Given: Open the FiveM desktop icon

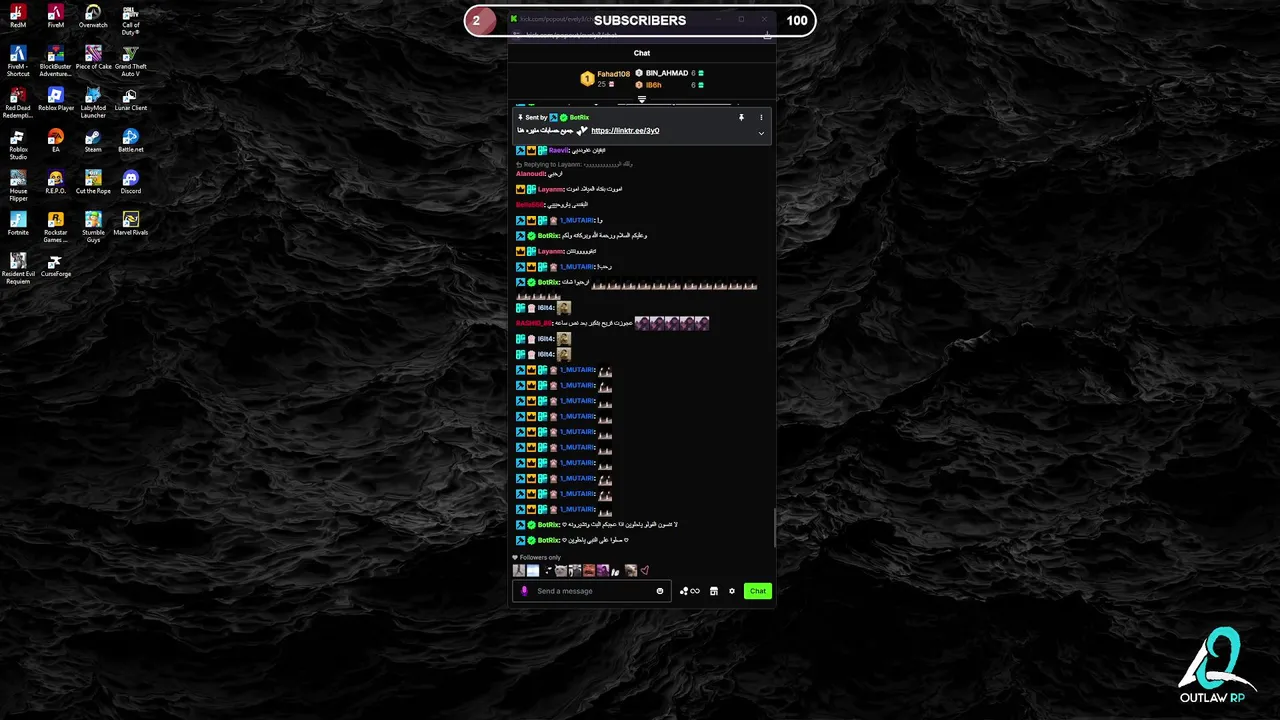Looking at the screenshot, I should click(x=55, y=16).
